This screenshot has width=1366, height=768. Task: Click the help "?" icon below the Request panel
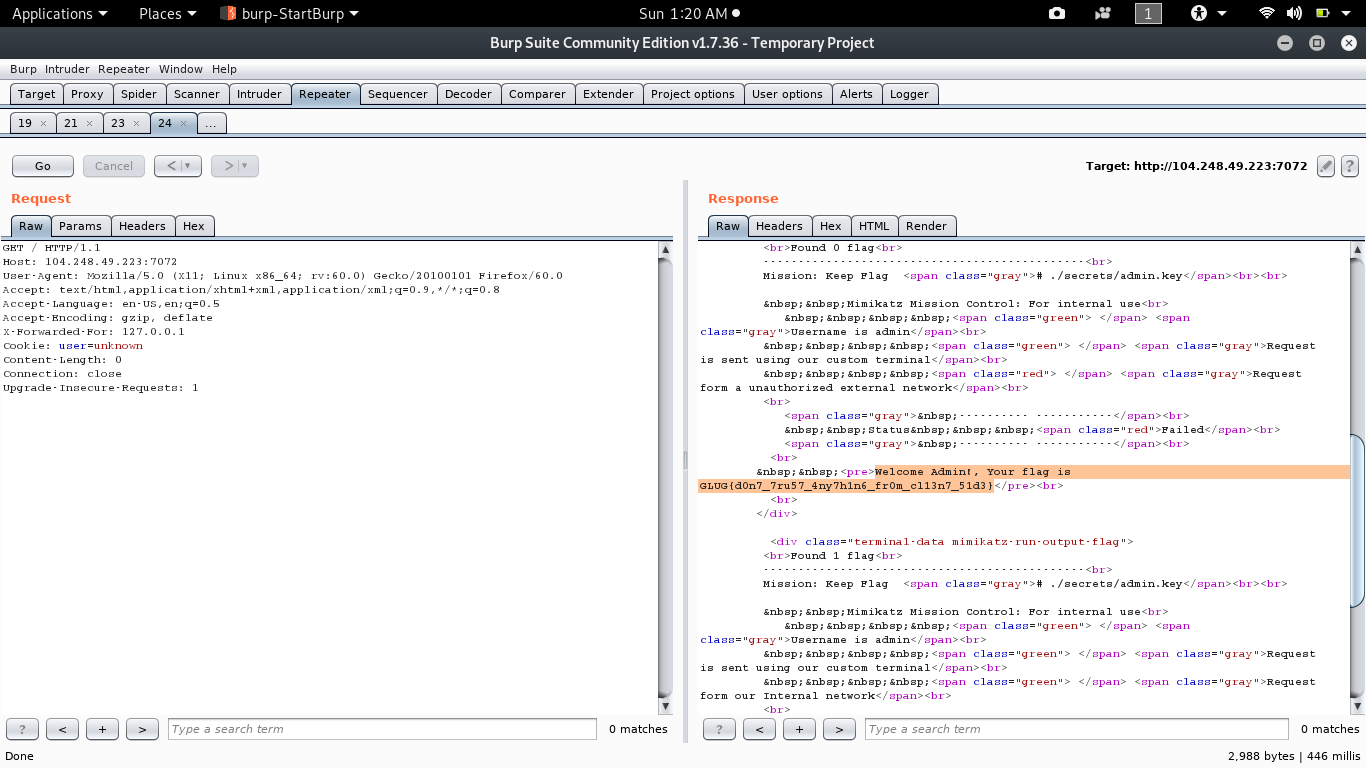tap(21, 729)
